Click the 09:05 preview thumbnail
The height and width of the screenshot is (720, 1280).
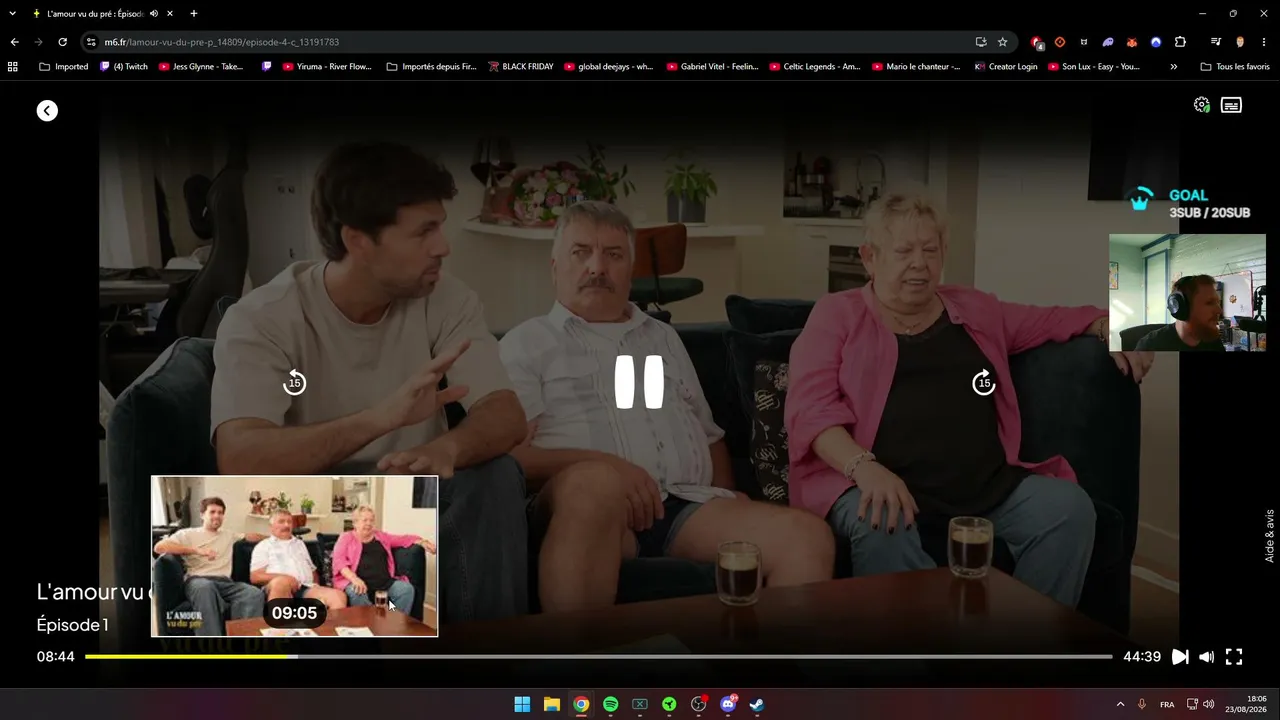point(294,556)
